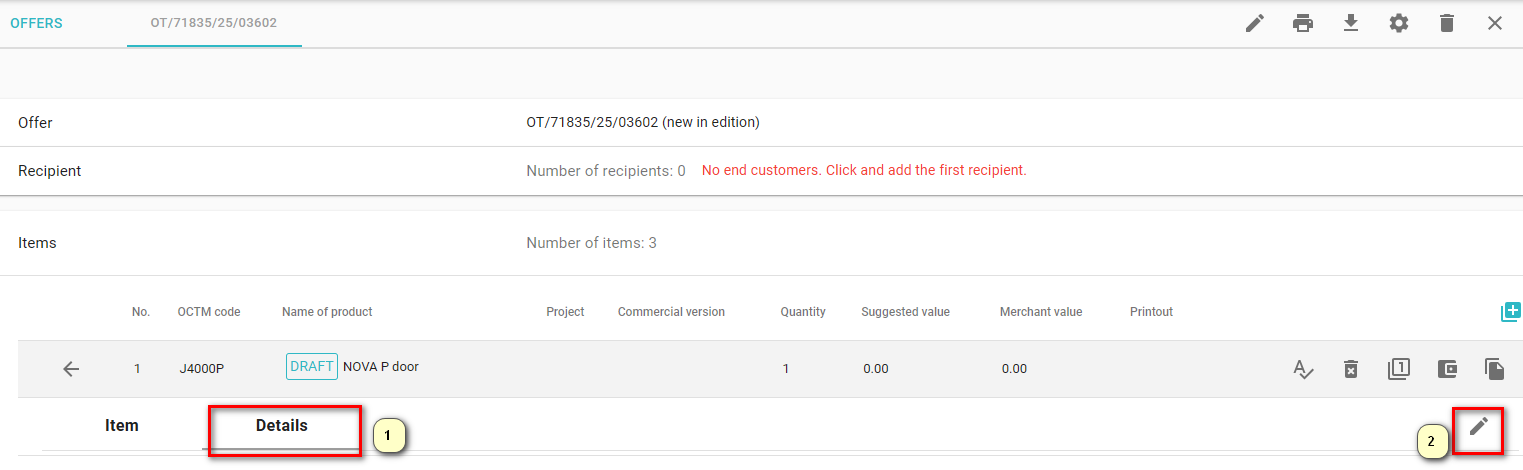Close the offer tab with X icon
Screen dimensions: 1523x470
coord(1494,23)
